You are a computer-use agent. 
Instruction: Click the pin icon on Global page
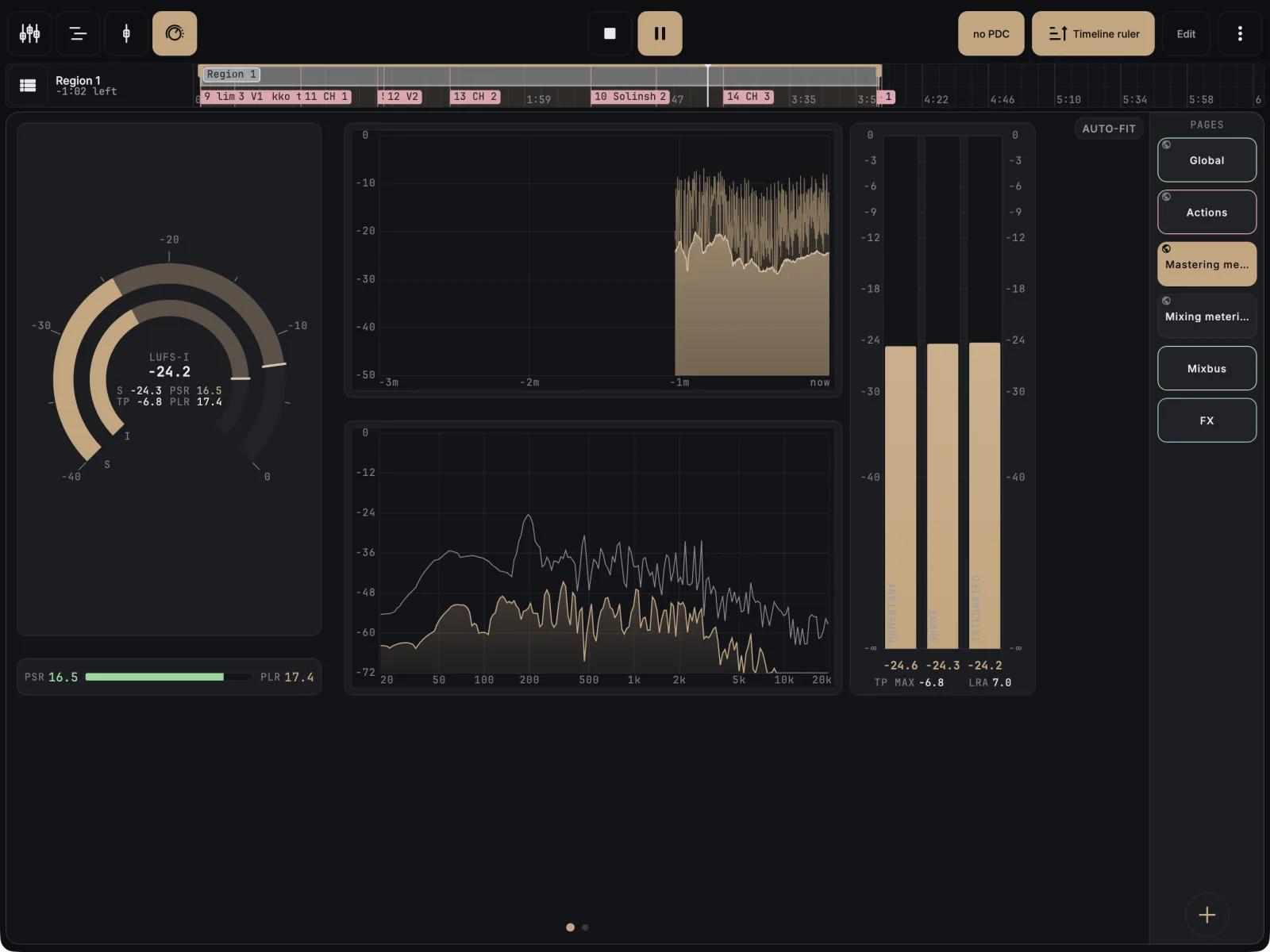(1166, 145)
